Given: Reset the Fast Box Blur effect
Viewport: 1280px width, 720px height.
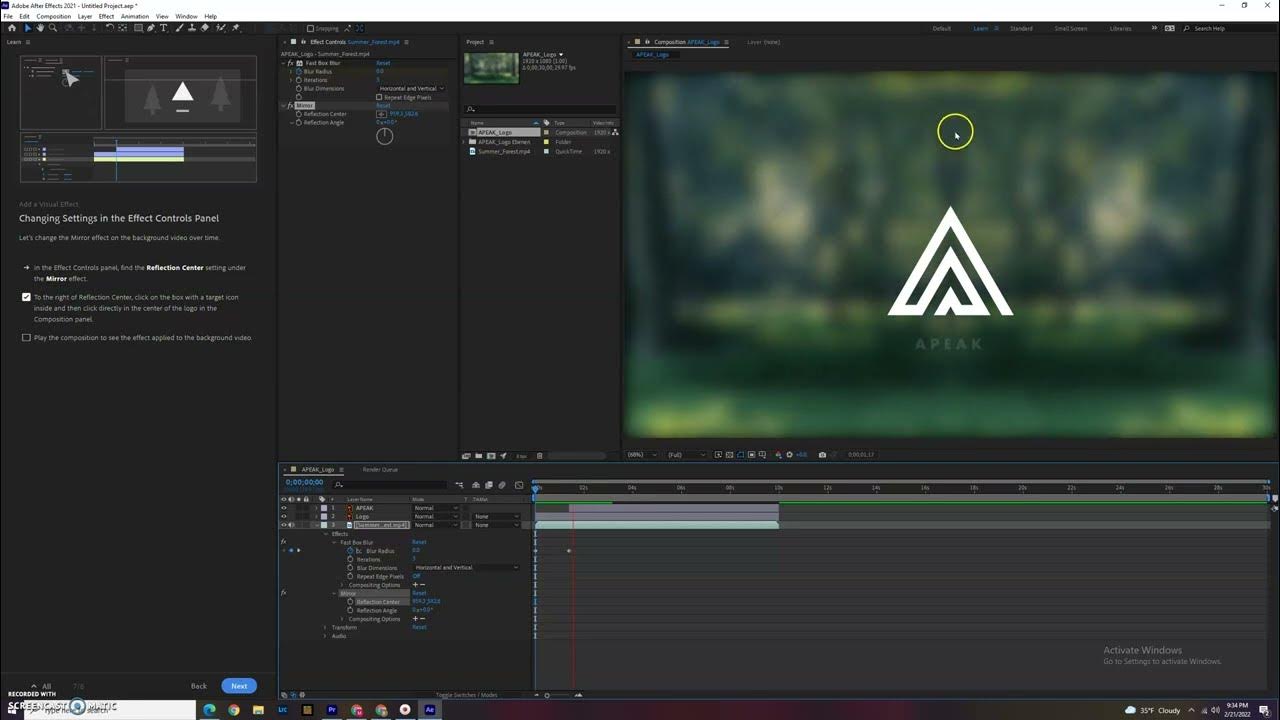Looking at the screenshot, I should [383, 63].
